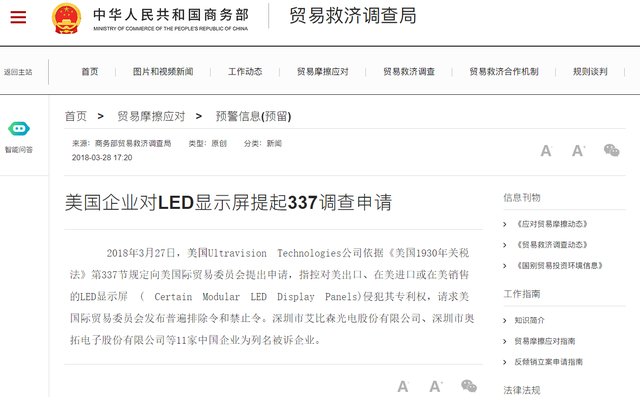Click 工作指南 section heading
The width and height of the screenshot is (640, 397).
(x=522, y=294)
